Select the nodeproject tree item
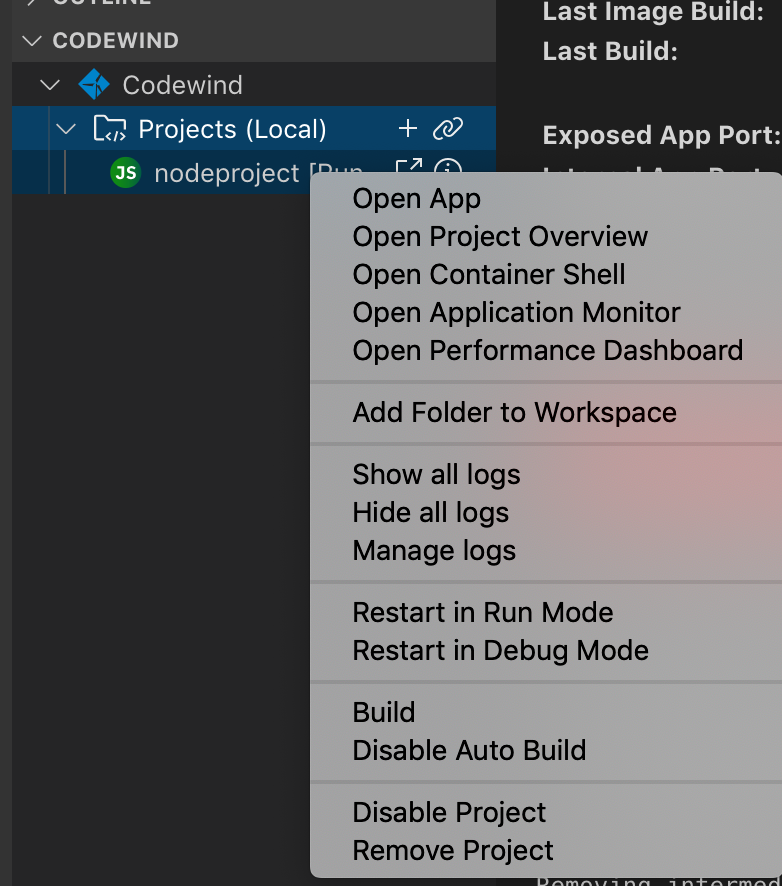 click(225, 173)
